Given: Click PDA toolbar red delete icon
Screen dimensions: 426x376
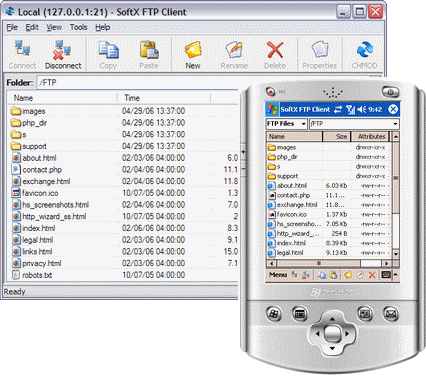Looking at the screenshot, I should 372,275.
